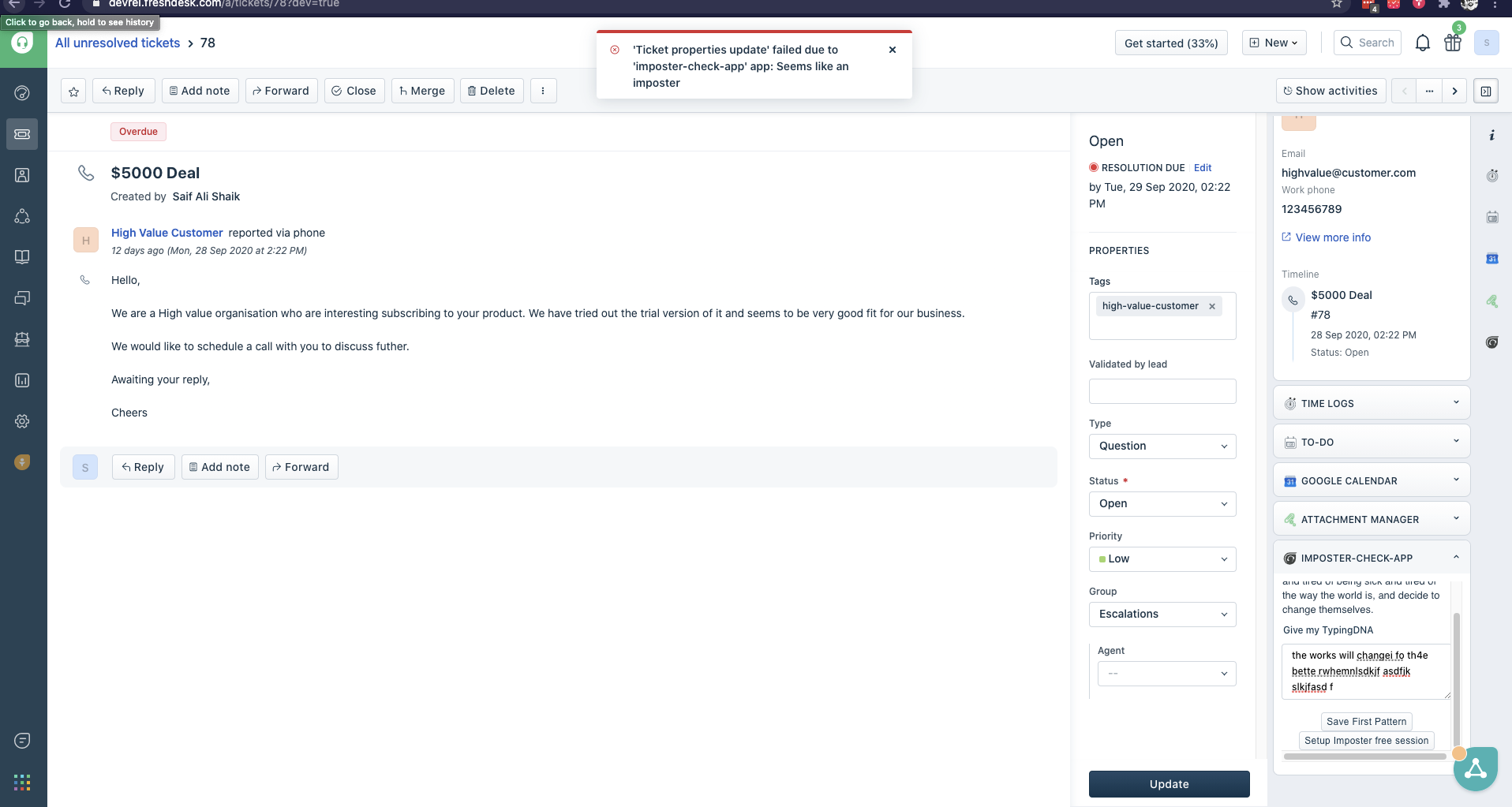Expand the TO-DO panel
The width and height of the screenshot is (1512, 807).
(1372, 442)
